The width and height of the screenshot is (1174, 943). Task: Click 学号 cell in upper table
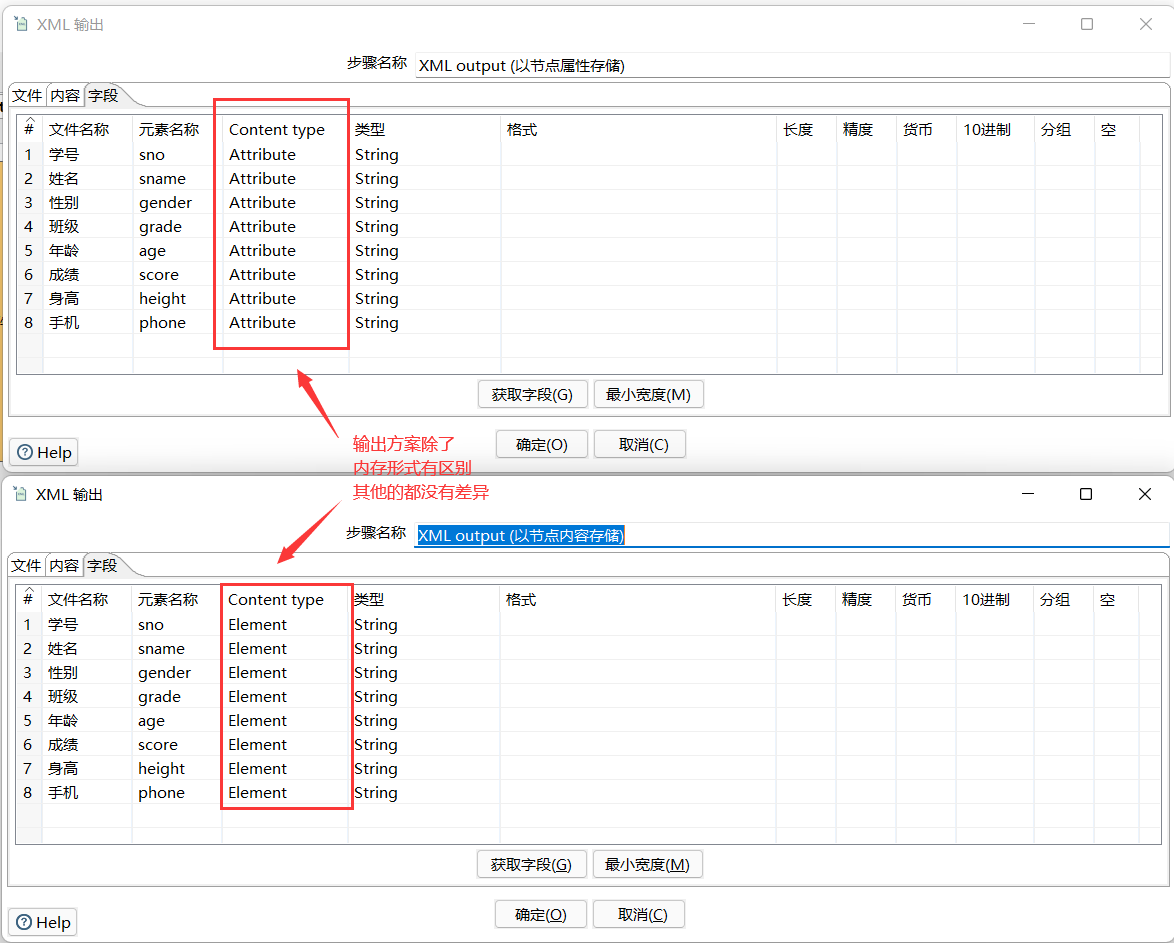[x=88, y=154]
